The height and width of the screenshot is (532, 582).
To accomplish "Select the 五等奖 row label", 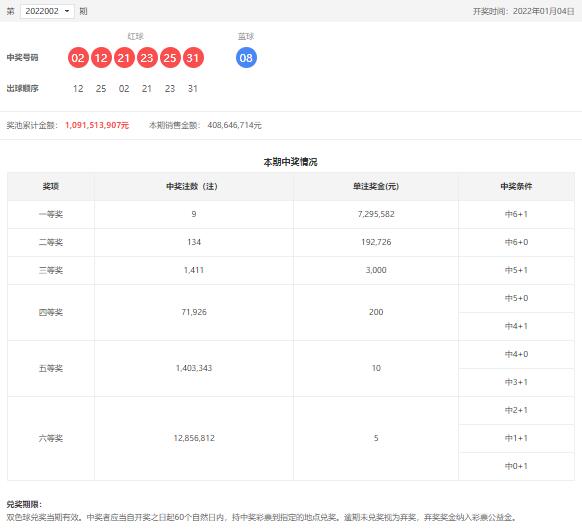I will point(51,369).
